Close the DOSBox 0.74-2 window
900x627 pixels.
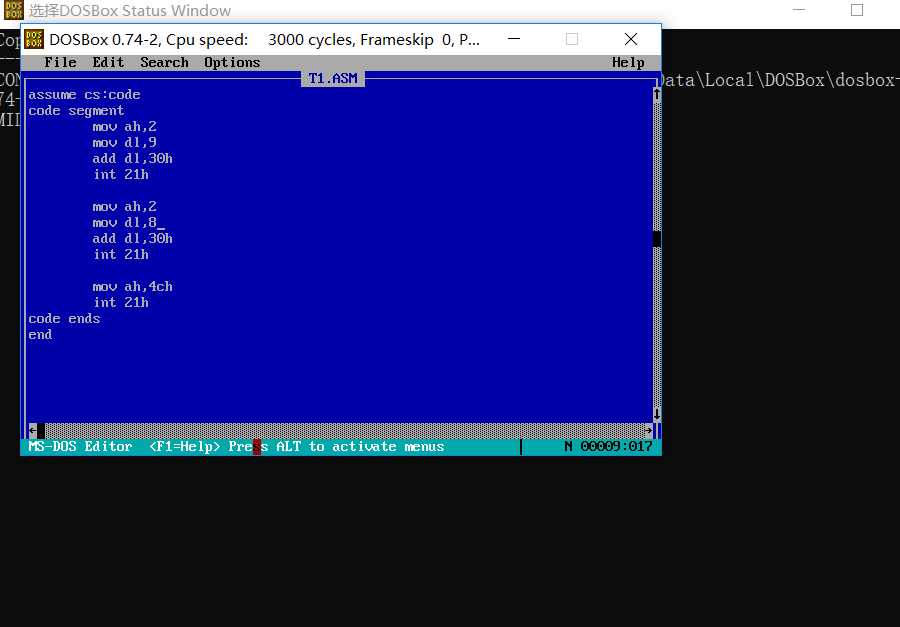(x=631, y=39)
